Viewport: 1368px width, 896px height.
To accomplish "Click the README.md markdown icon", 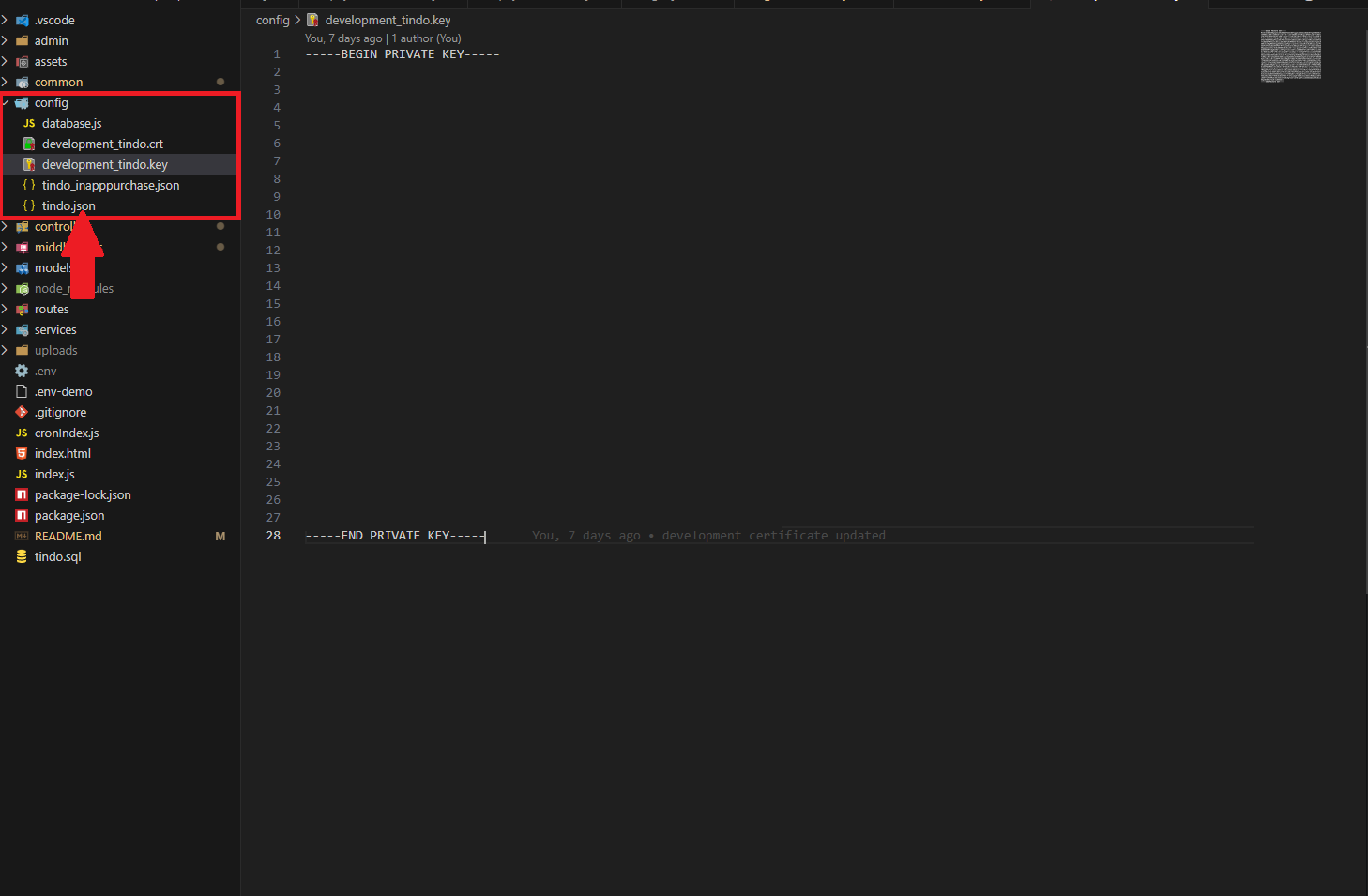I will click(x=22, y=537).
